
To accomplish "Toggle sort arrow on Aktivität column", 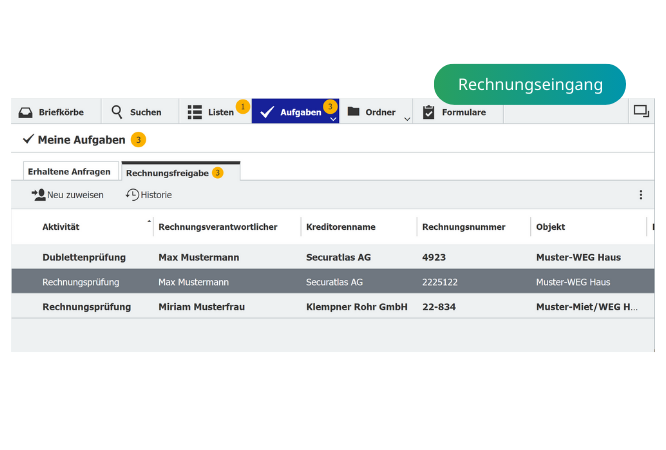I will tap(149, 221).
